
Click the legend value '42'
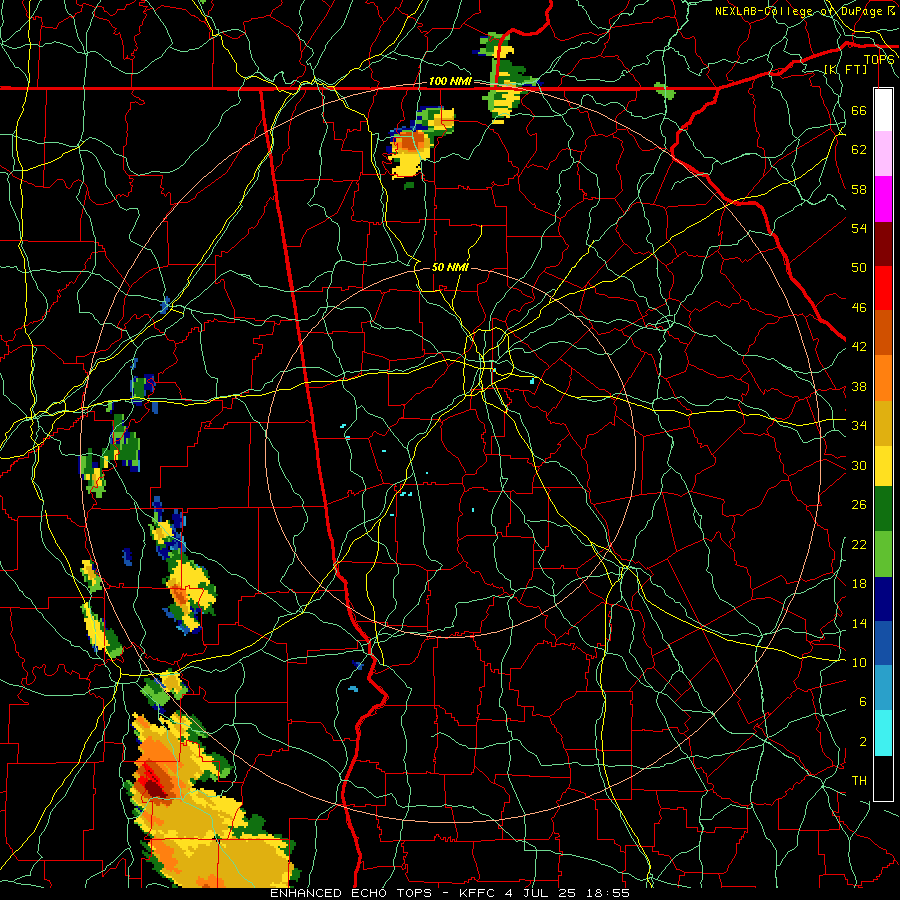[859, 346]
